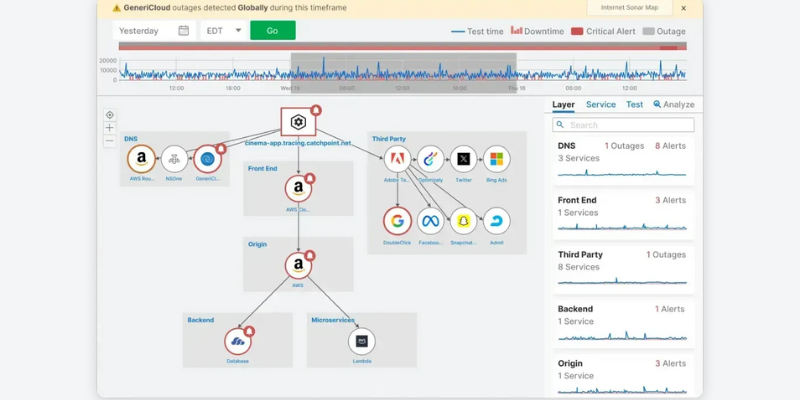The image size is (800, 400).
Task: Click the Microservices group heading
Action: [333, 320]
